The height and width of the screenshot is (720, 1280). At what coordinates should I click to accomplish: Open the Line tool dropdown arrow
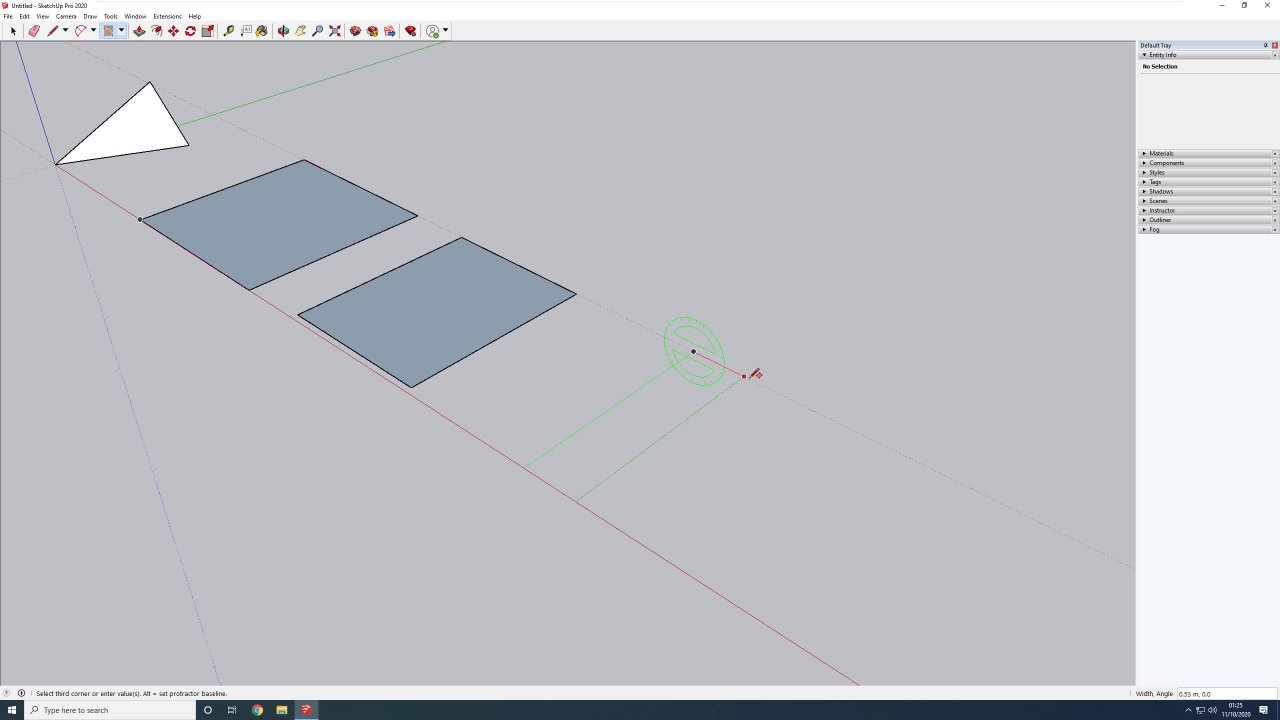pos(65,31)
